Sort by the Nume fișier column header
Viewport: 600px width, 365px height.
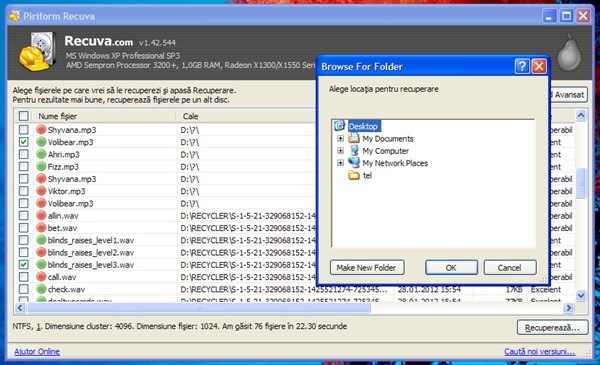[104, 116]
